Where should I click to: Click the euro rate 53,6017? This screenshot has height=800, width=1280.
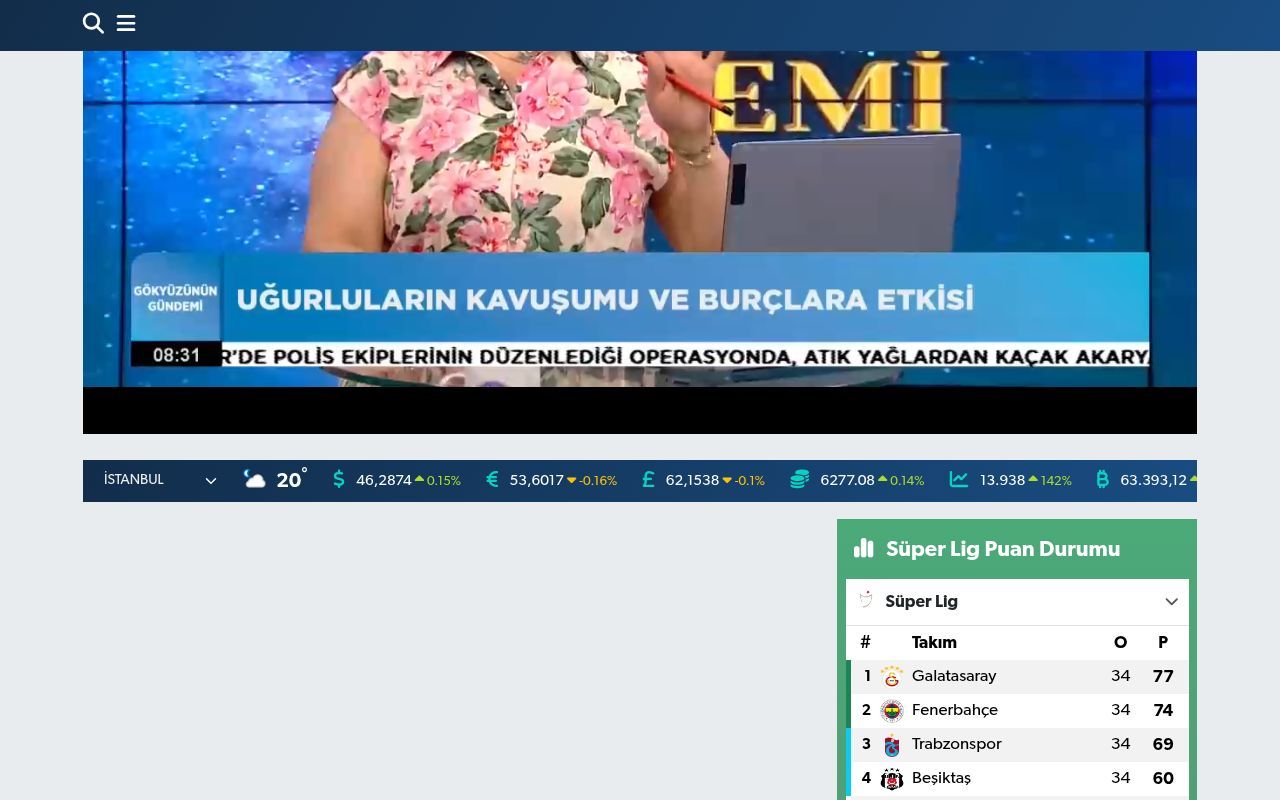(x=537, y=480)
